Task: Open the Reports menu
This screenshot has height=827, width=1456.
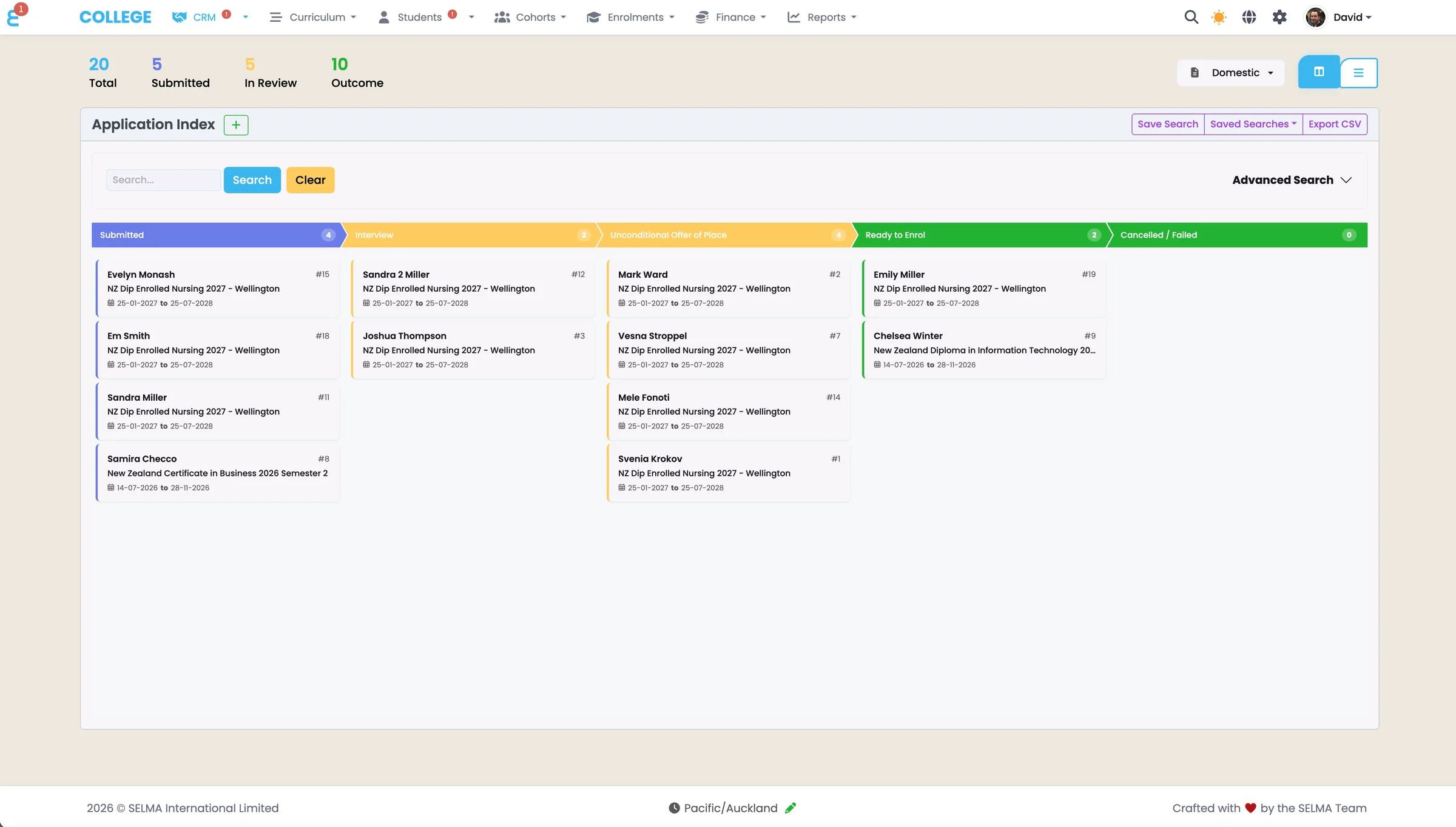Action: tap(822, 17)
